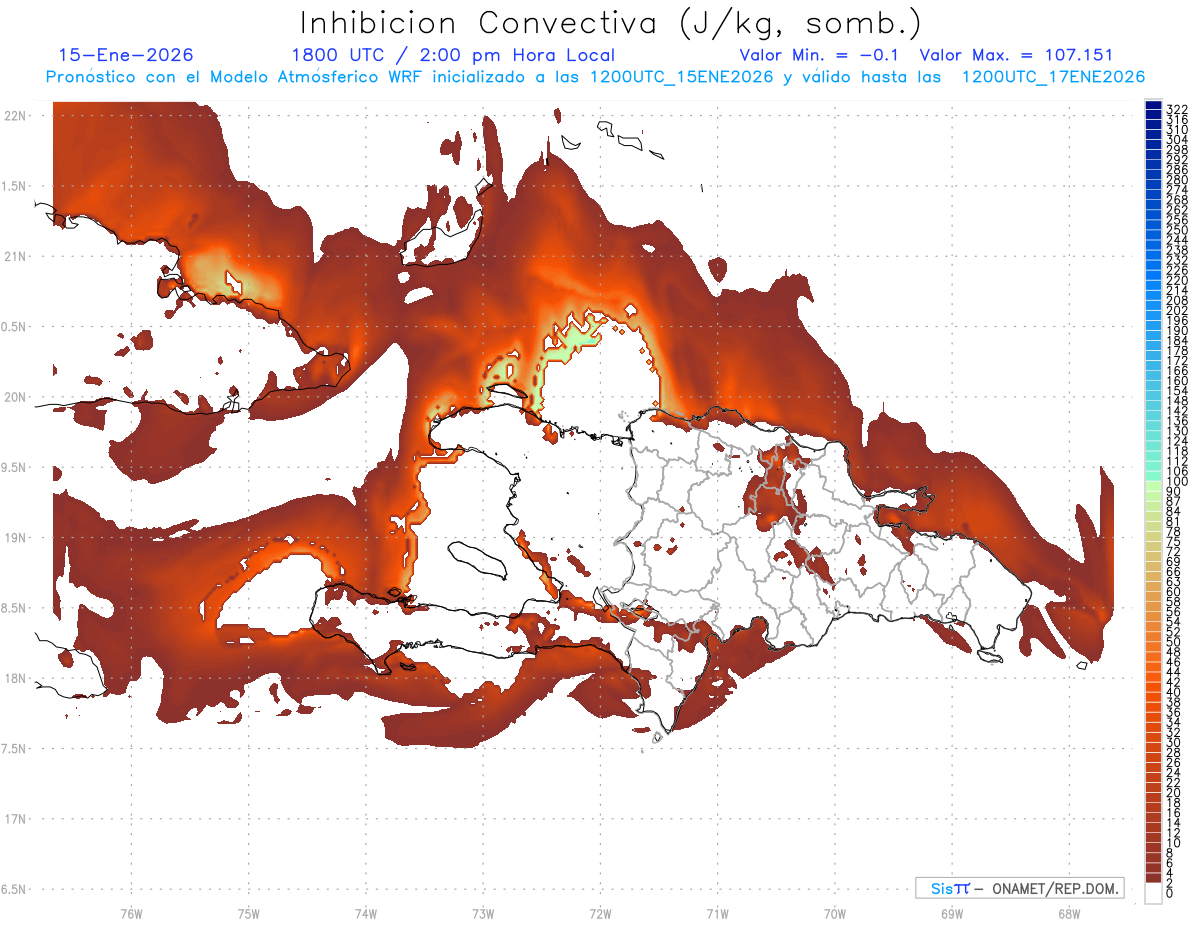Click the '75W' longitude label
Image resolution: width=1200 pixels, height=927 pixels.
[248, 913]
